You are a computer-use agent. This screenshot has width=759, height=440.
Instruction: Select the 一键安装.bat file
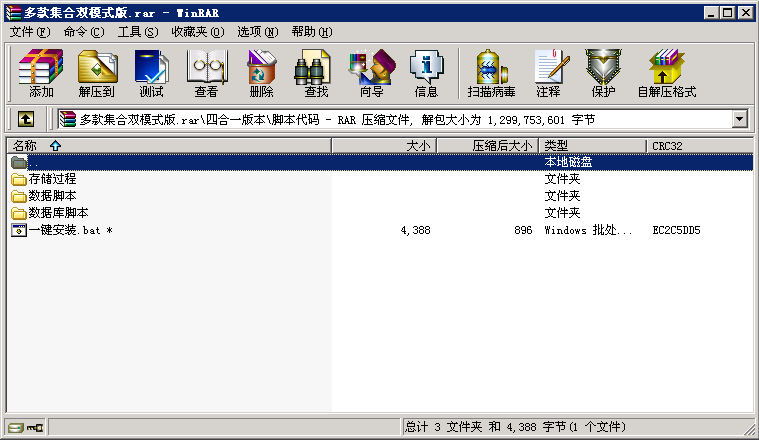(x=62, y=230)
